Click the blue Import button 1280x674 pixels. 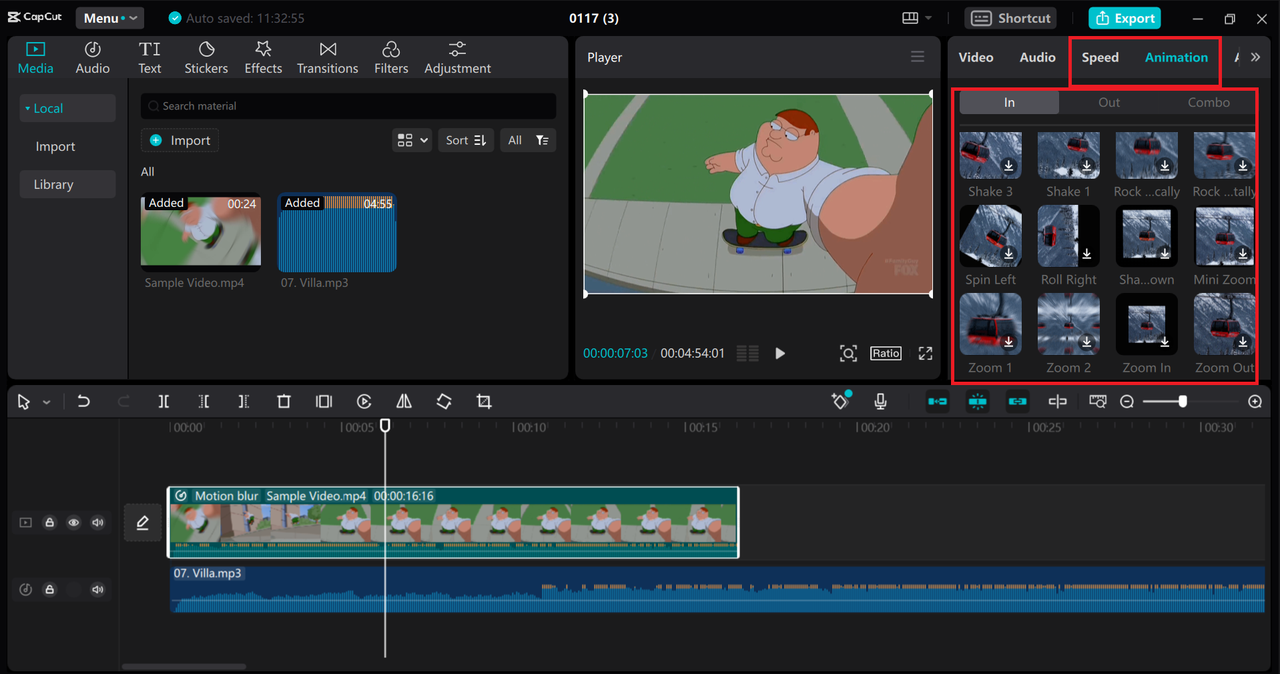pos(180,140)
